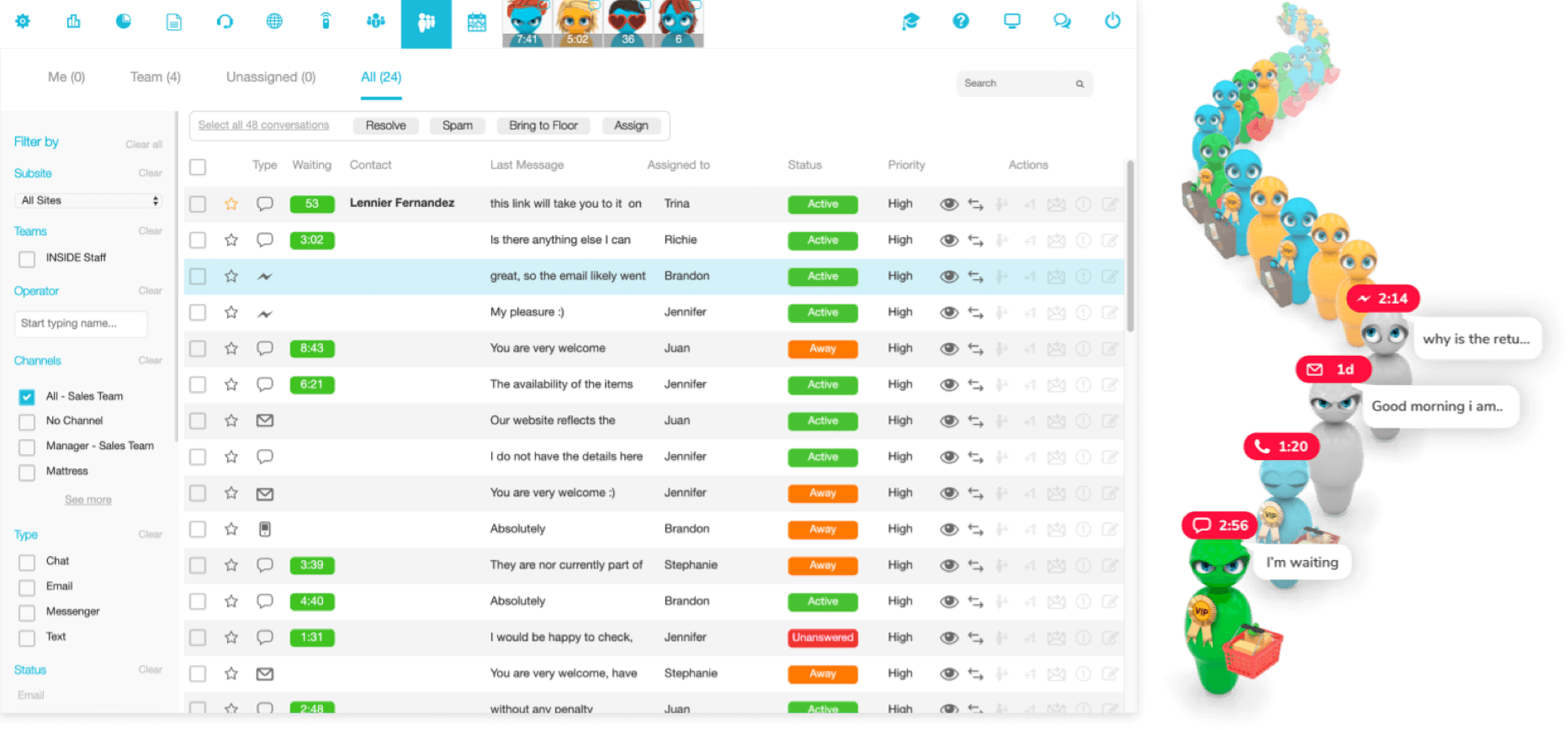Check the Chat type filter
Viewport: 1568px width, 730px height.
tap(27, 563)
